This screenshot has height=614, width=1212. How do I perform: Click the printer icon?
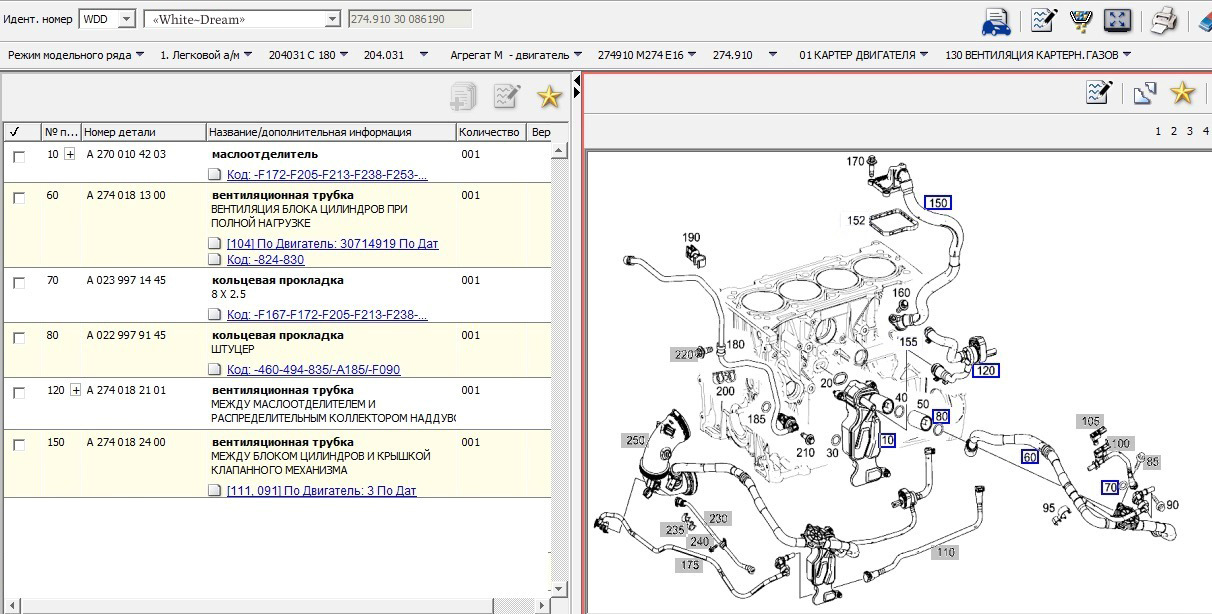point(1162,20)
